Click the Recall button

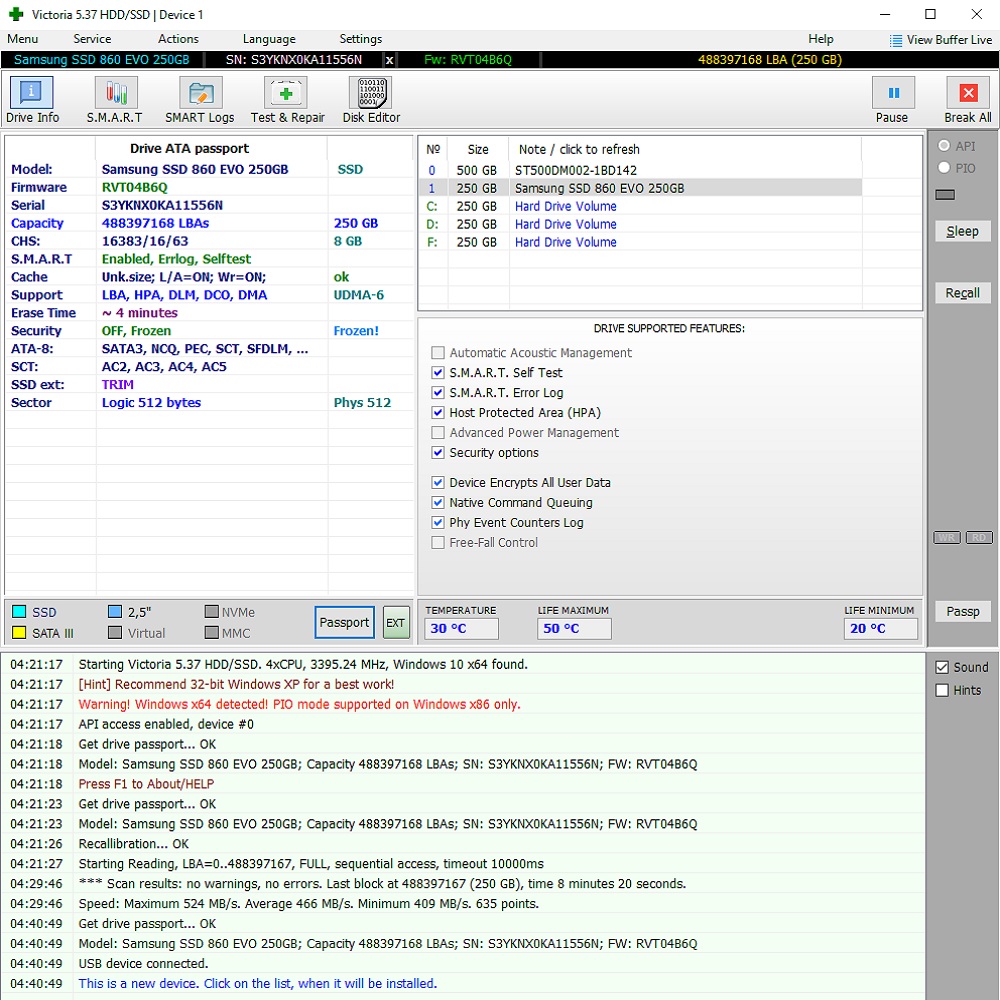(962, 293)
